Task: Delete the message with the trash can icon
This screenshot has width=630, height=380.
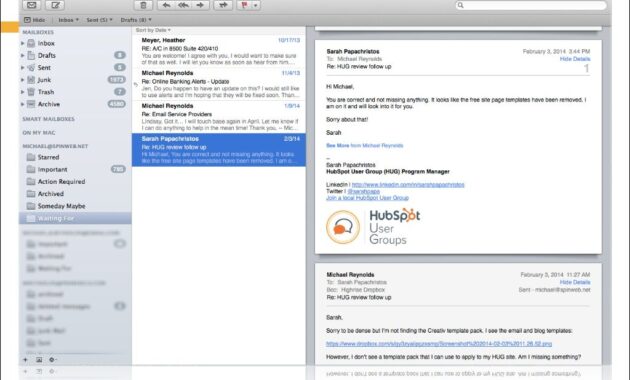Action: [143, 5]
